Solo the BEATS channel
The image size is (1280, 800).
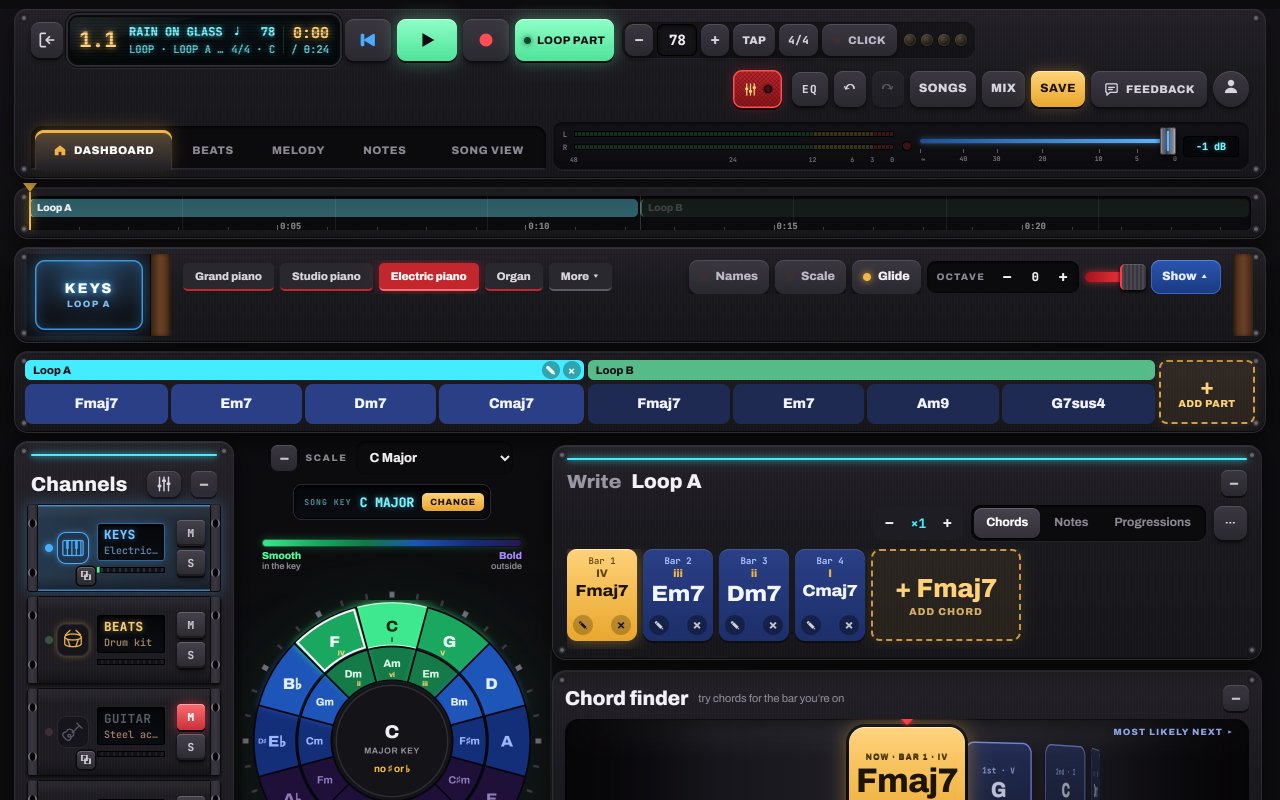tap(190, 655)
